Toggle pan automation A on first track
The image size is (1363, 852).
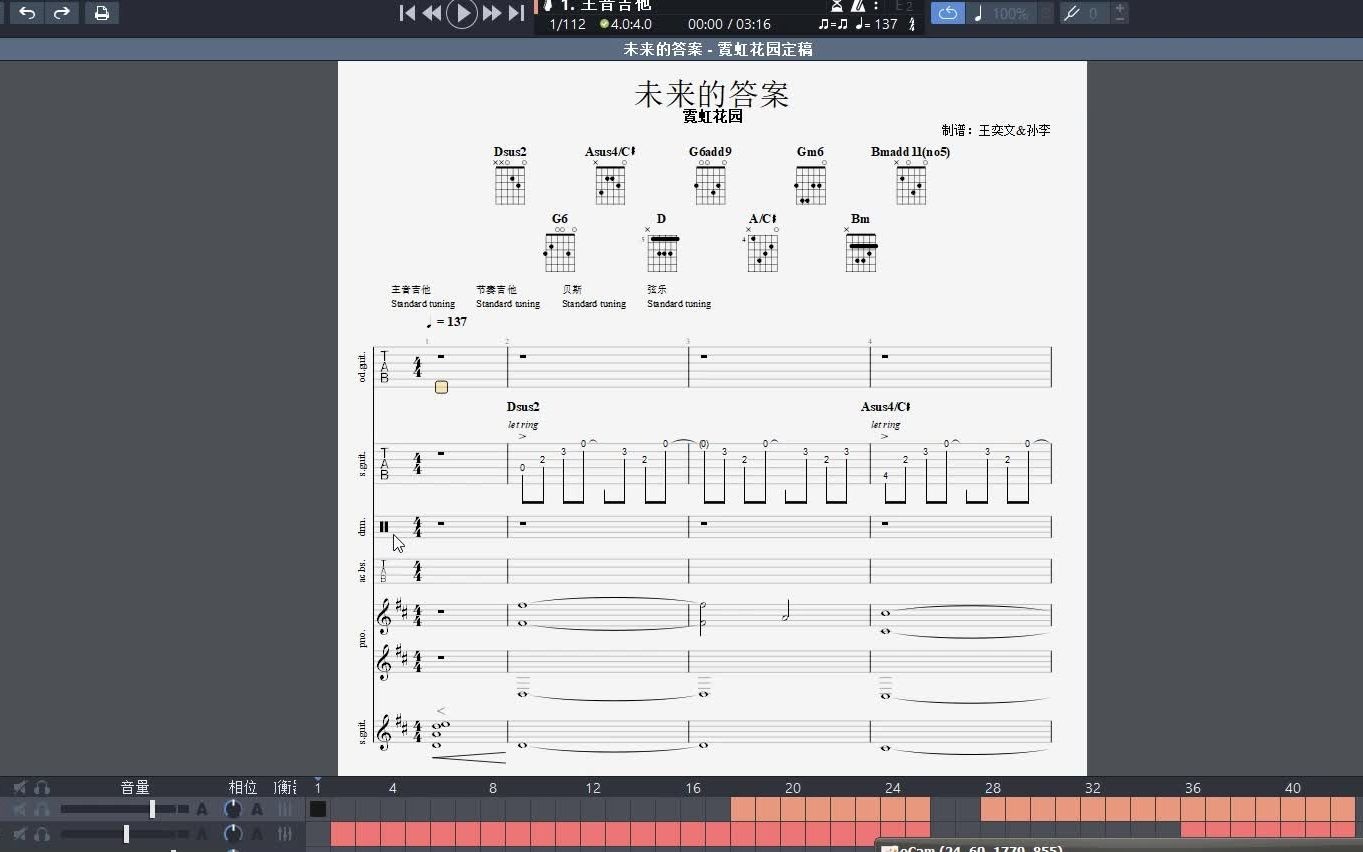pyautogui.click(x=257, y=809)
